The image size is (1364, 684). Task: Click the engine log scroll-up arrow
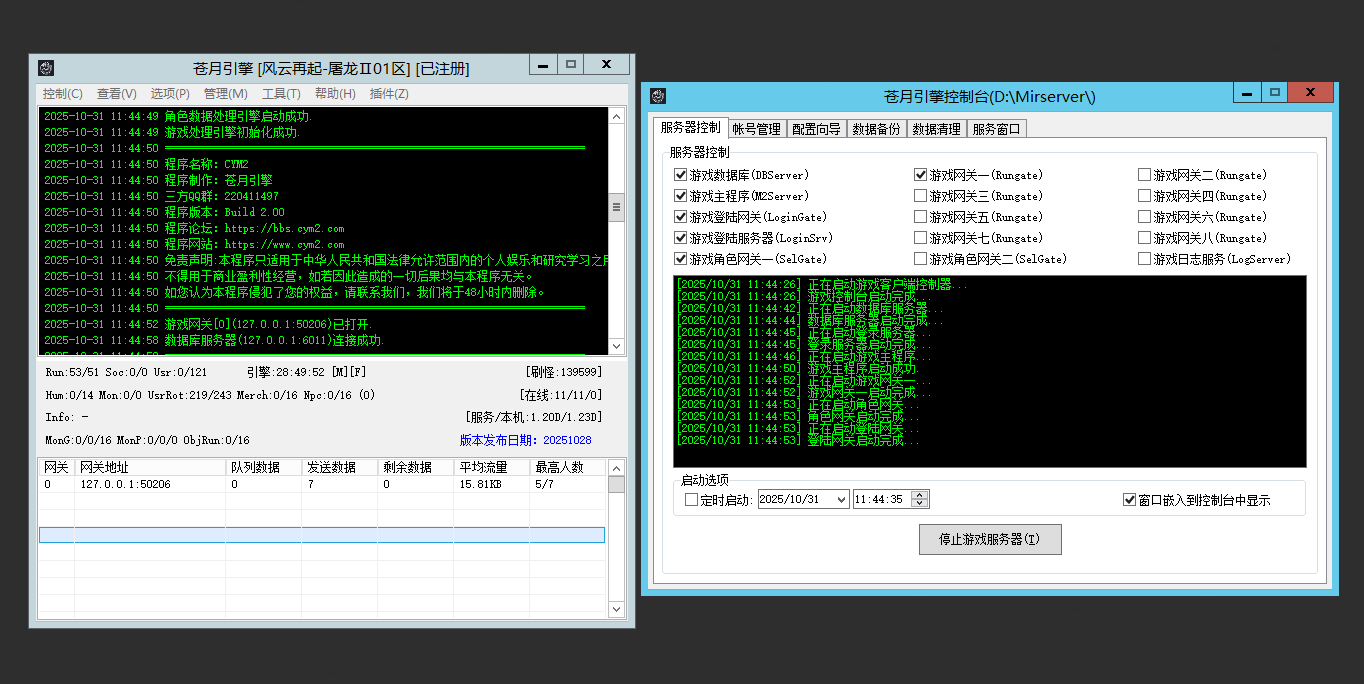point(616,115)
